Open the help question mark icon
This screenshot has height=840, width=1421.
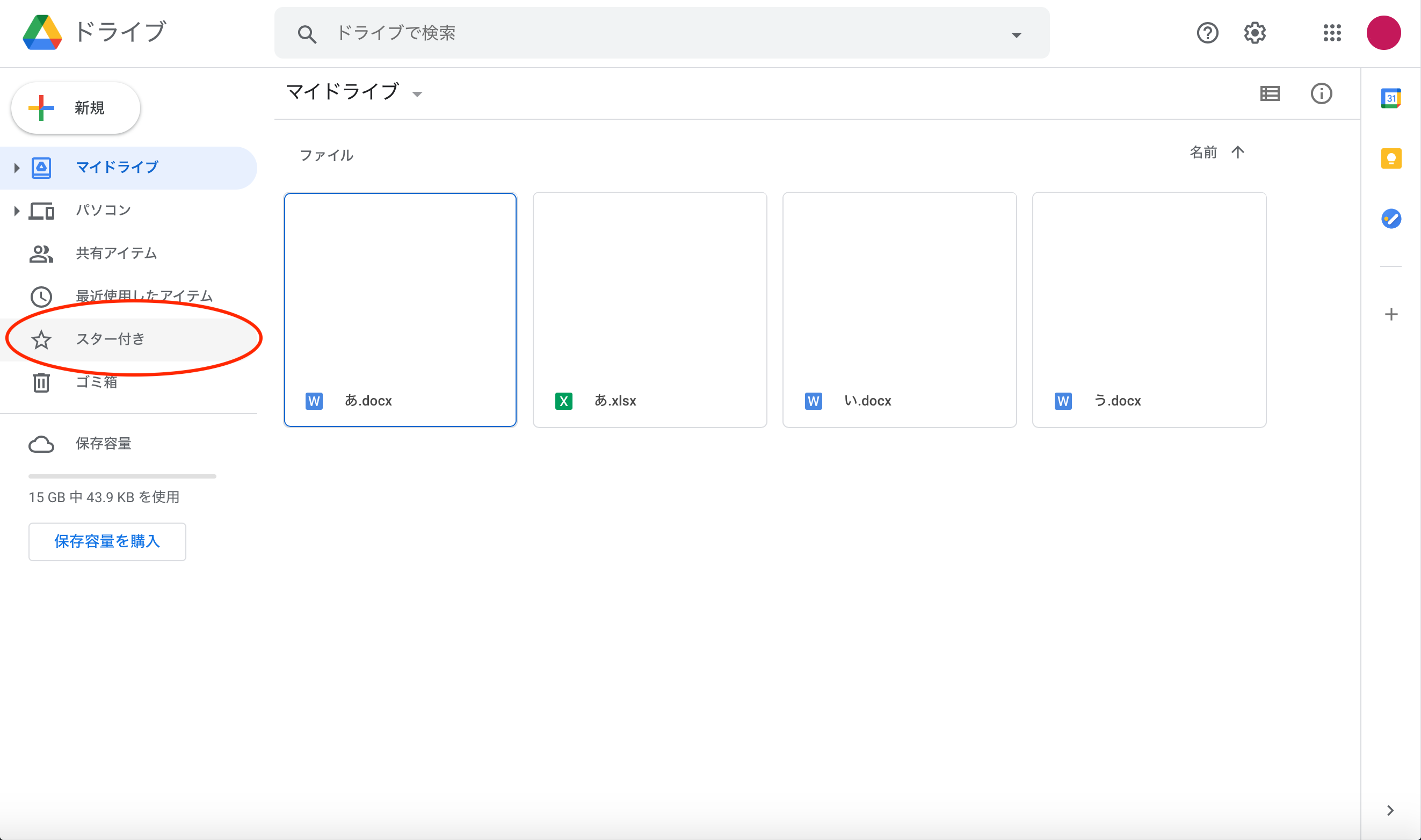(1207, 33)
